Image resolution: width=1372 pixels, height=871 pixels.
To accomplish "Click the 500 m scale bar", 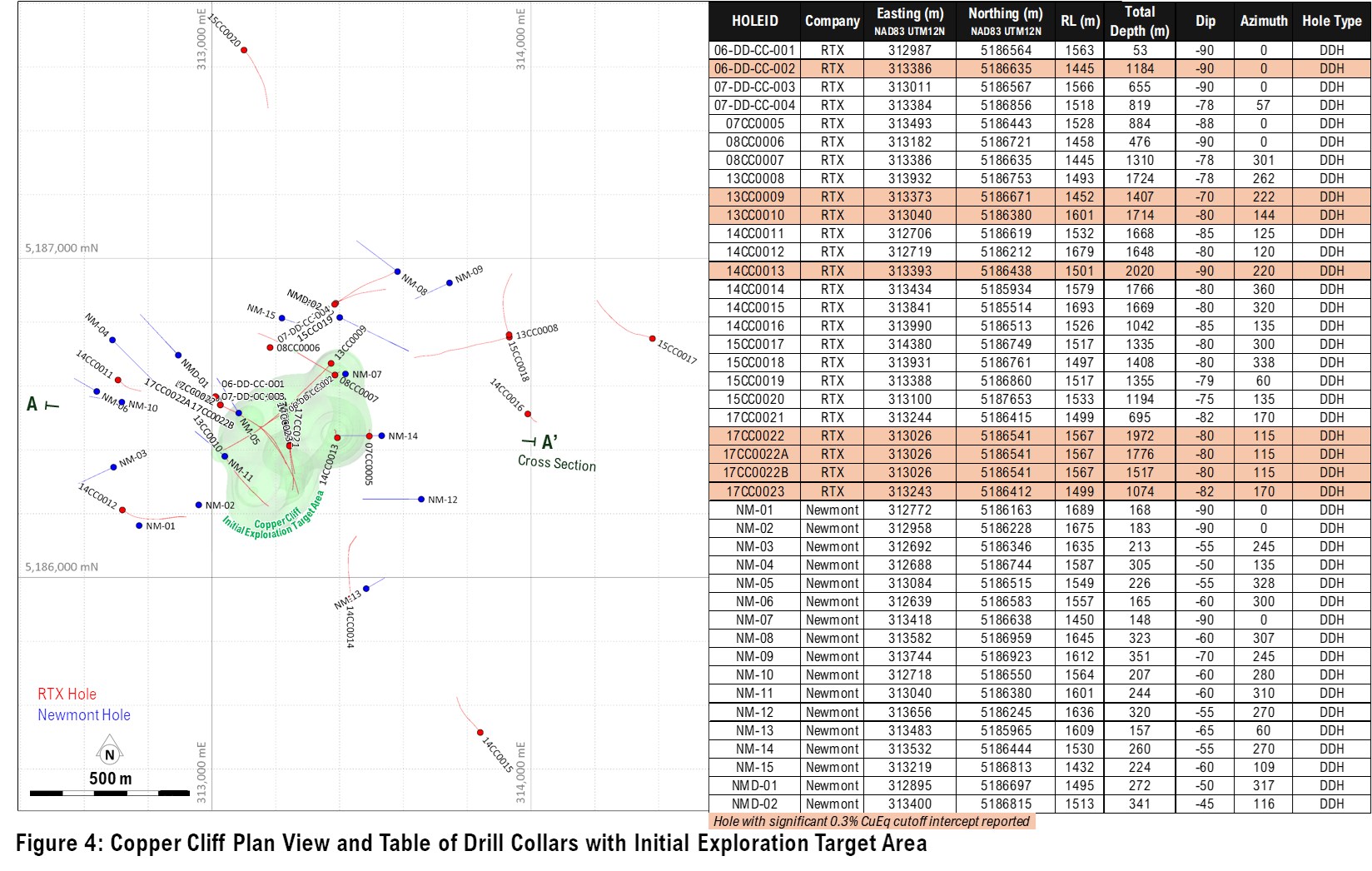I will (110, 793).
